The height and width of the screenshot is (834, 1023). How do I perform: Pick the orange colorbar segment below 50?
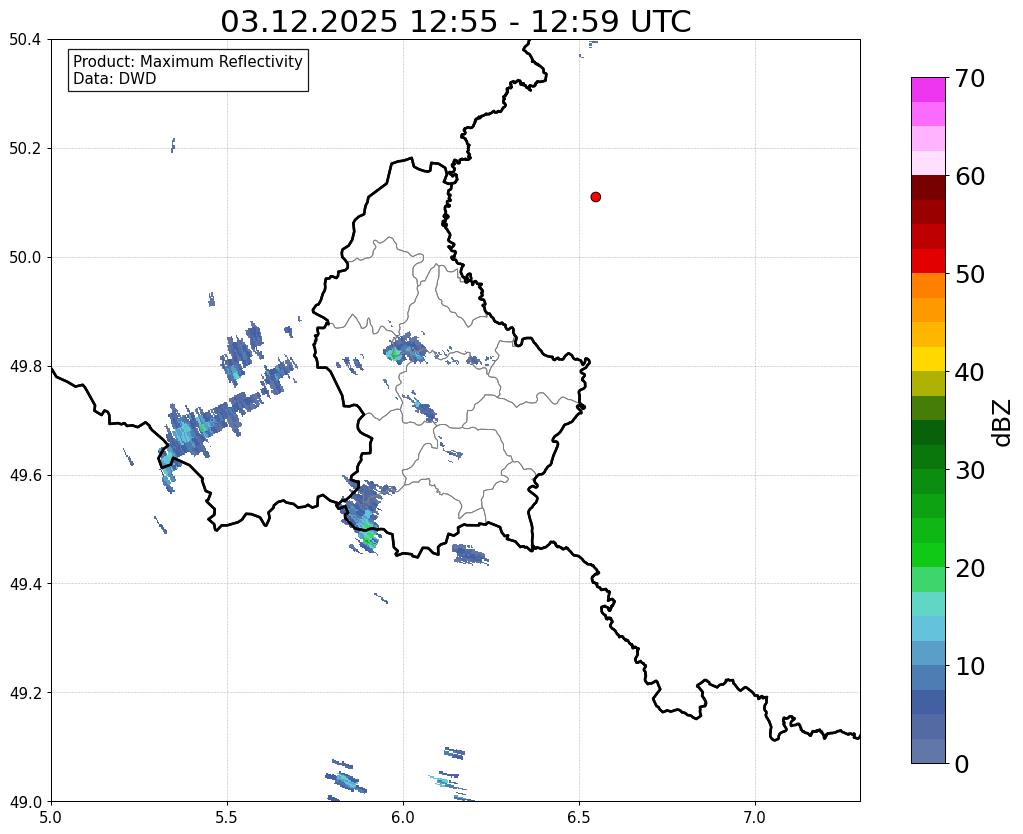coord(928,286)
